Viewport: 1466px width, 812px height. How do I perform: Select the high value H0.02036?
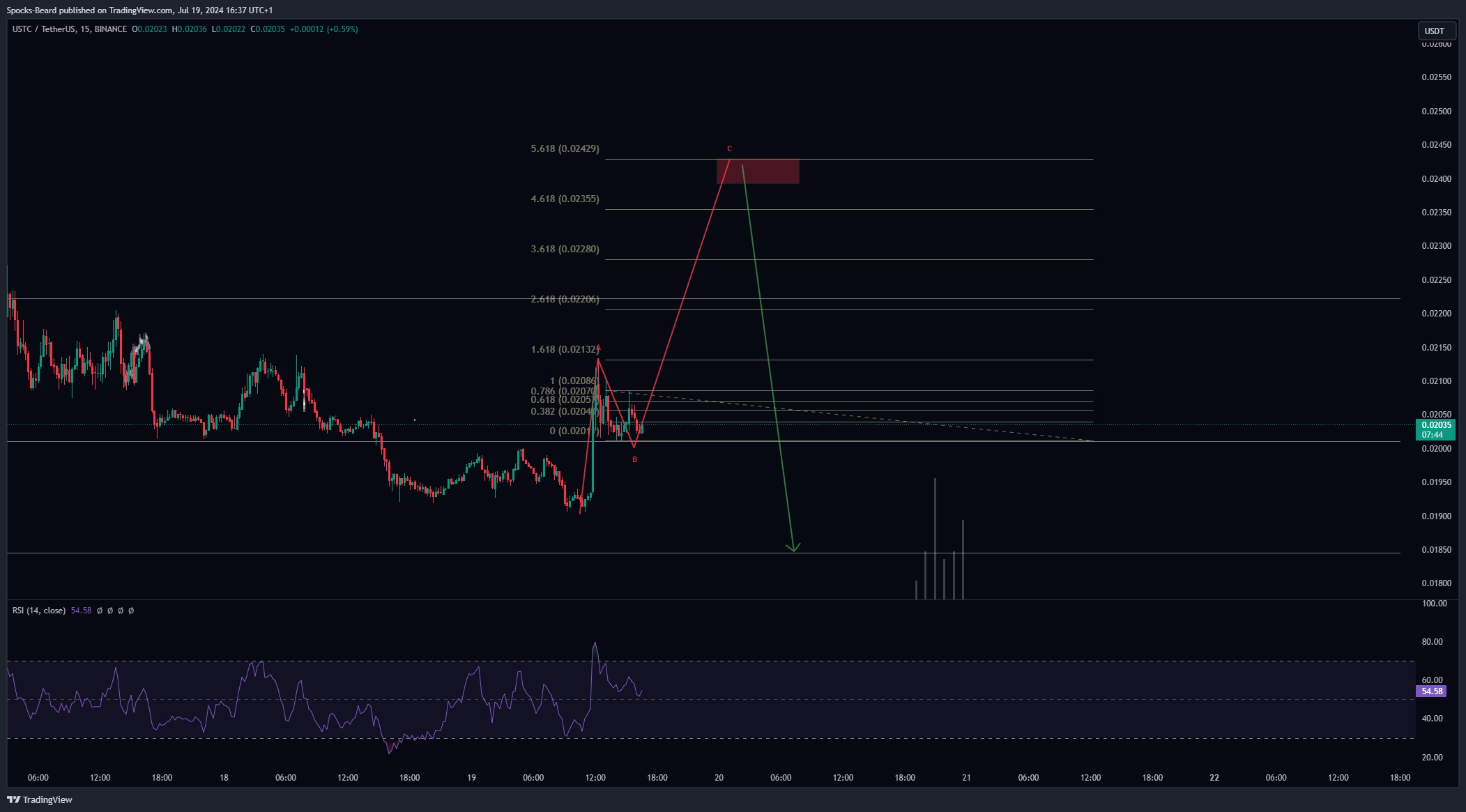tap(190, 29)
